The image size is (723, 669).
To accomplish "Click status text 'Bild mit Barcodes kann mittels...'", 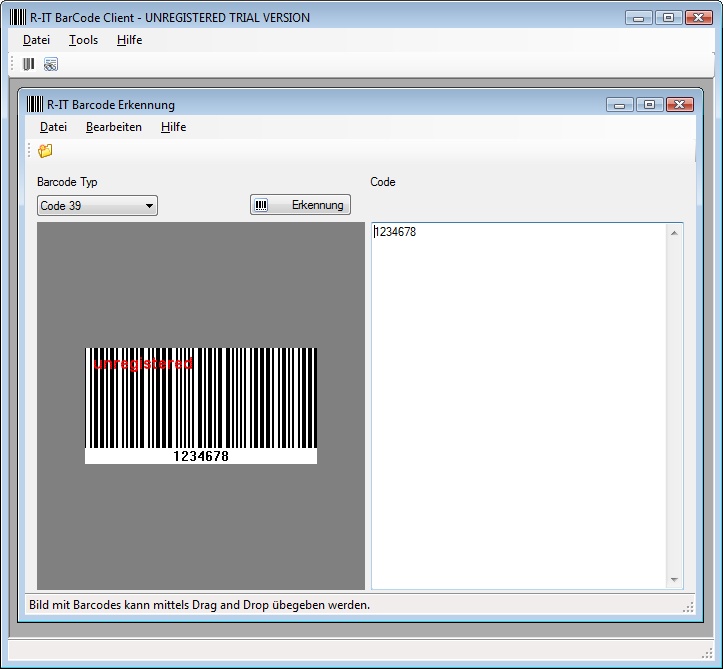I will (200, 605).
